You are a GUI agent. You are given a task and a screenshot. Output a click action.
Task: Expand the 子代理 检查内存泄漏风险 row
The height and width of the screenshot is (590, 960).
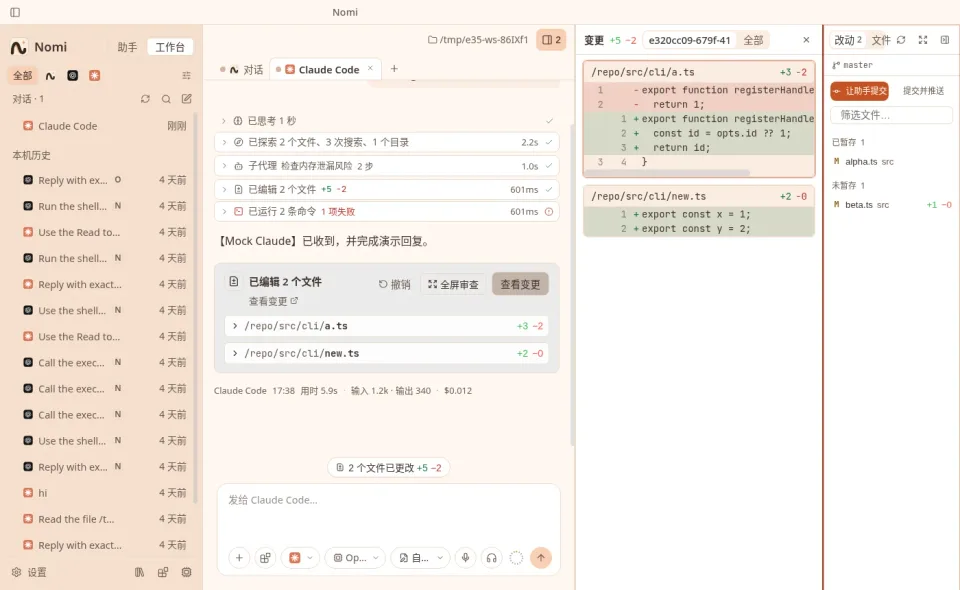click(387, 166)
